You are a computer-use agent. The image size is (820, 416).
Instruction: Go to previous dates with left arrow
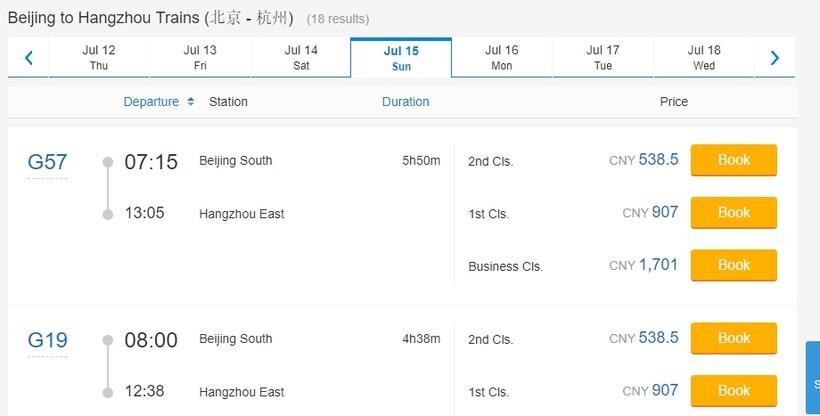click(x=29, y=58)
